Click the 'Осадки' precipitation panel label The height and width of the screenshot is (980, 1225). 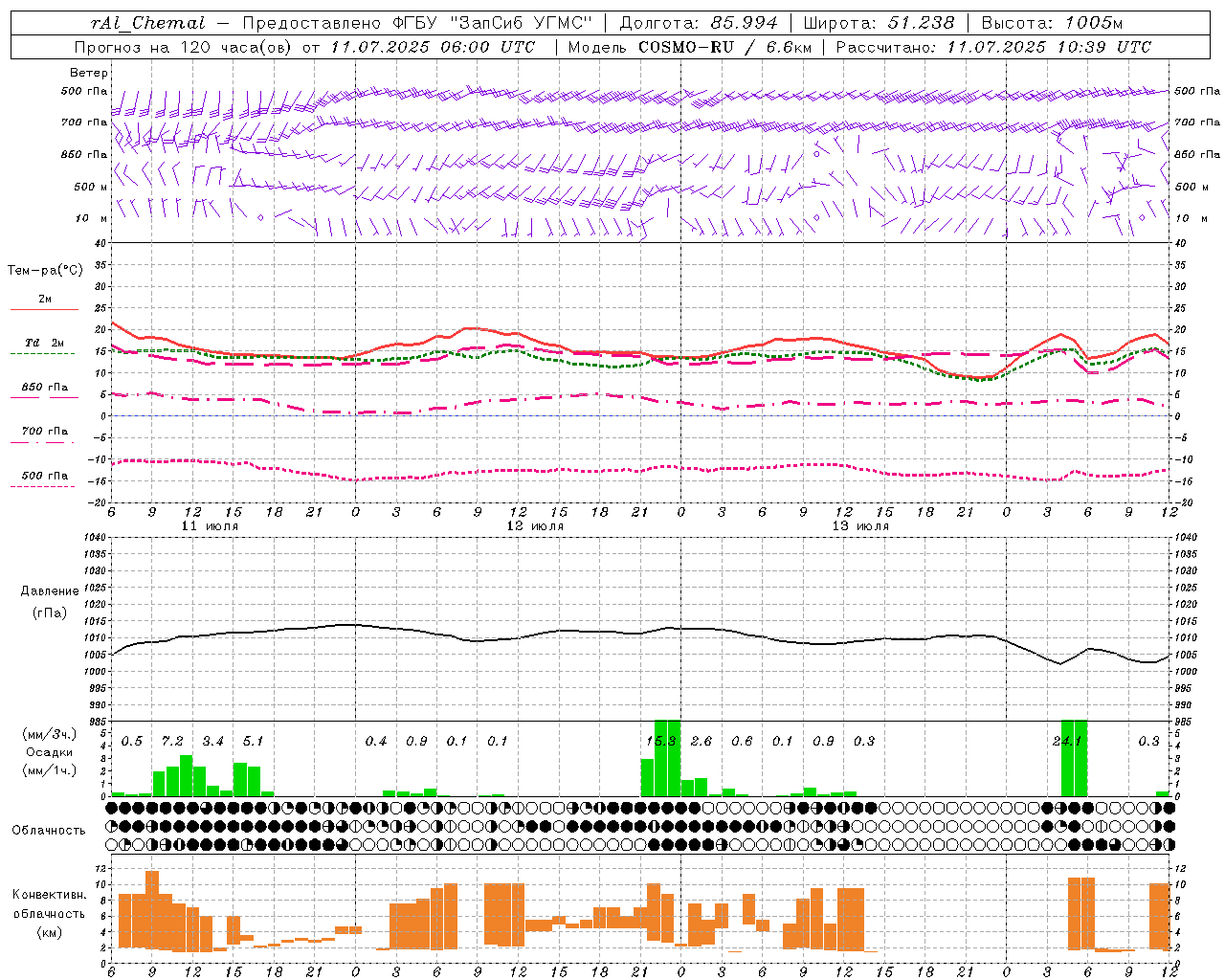click(x=50, y=752)
